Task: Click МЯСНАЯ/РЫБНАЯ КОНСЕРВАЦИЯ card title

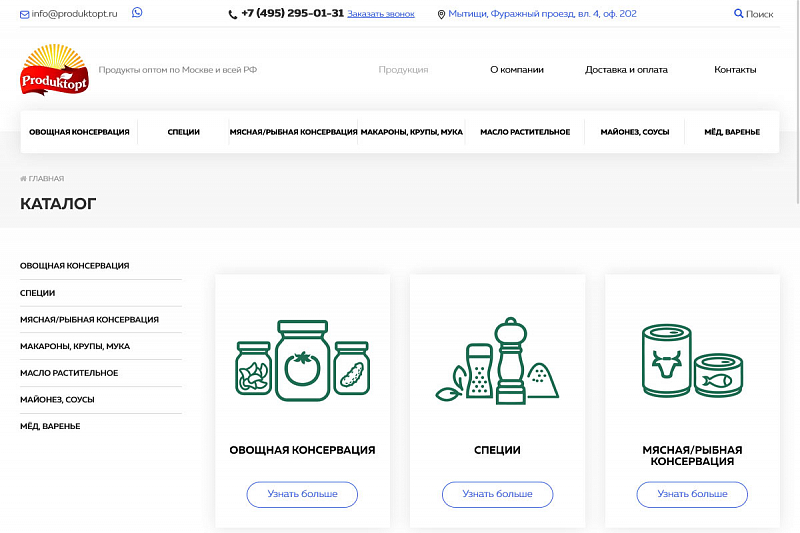Action: [692, 455]
